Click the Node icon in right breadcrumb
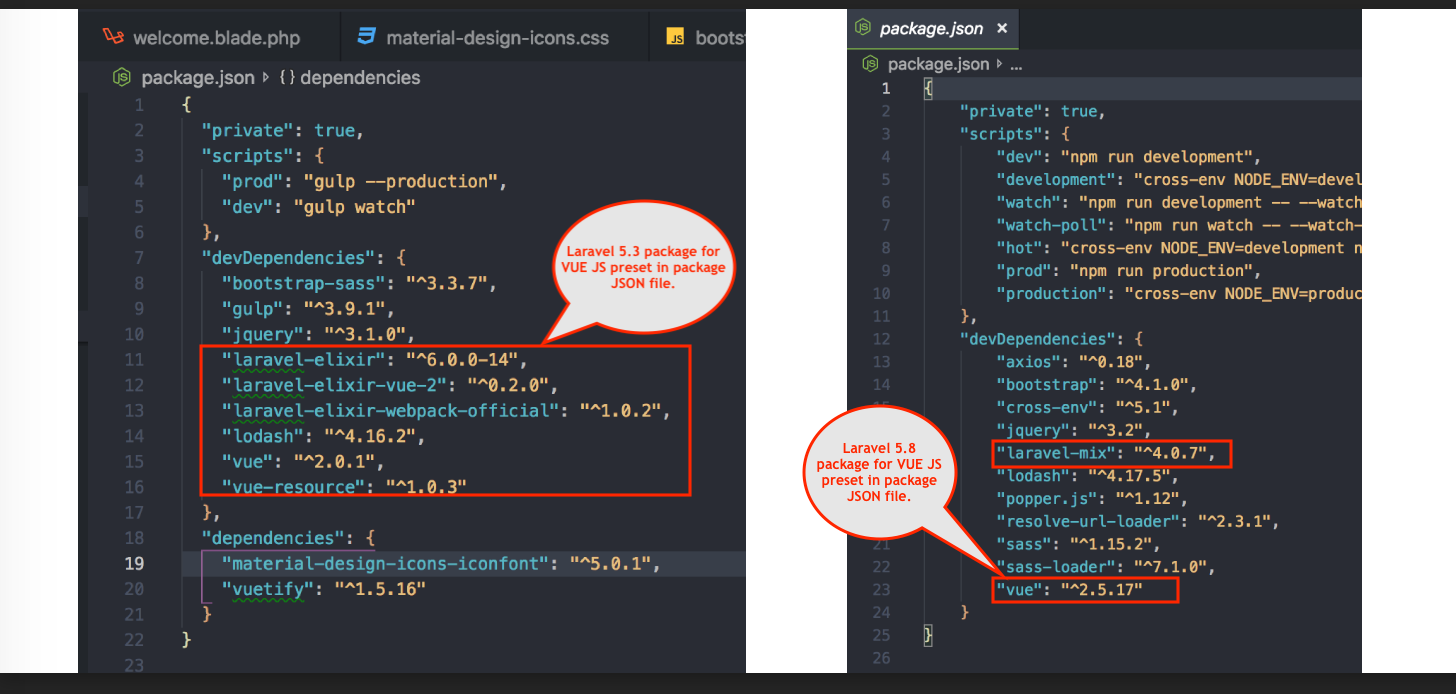This screenshot has height=694, width=1456. [871, 64]
